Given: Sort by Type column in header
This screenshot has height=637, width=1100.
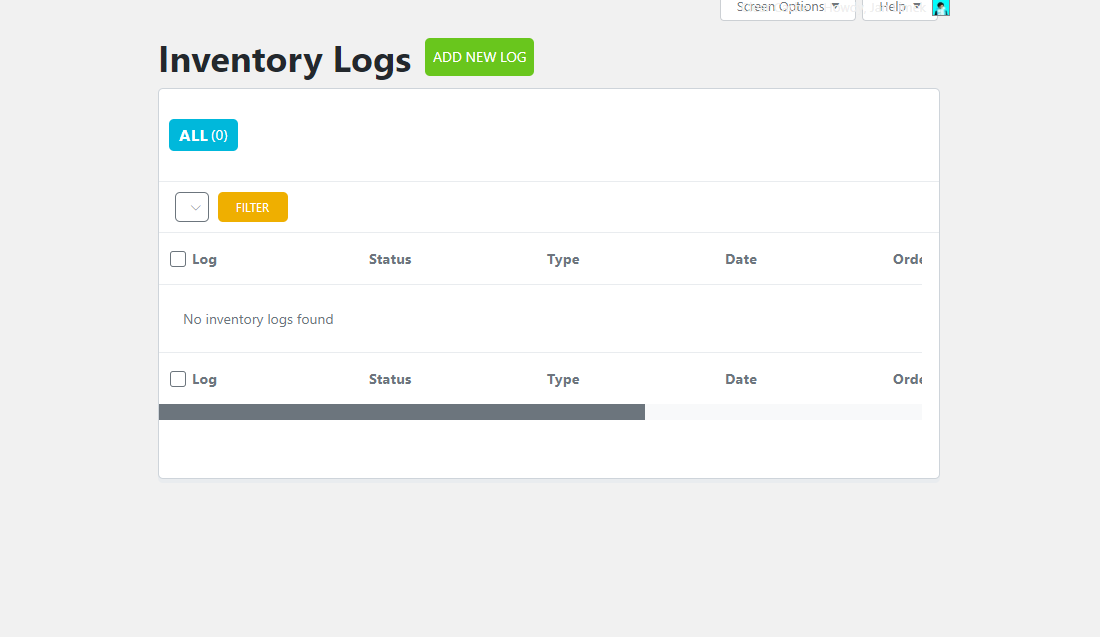Looking at the screenshot, I should 563,259.
